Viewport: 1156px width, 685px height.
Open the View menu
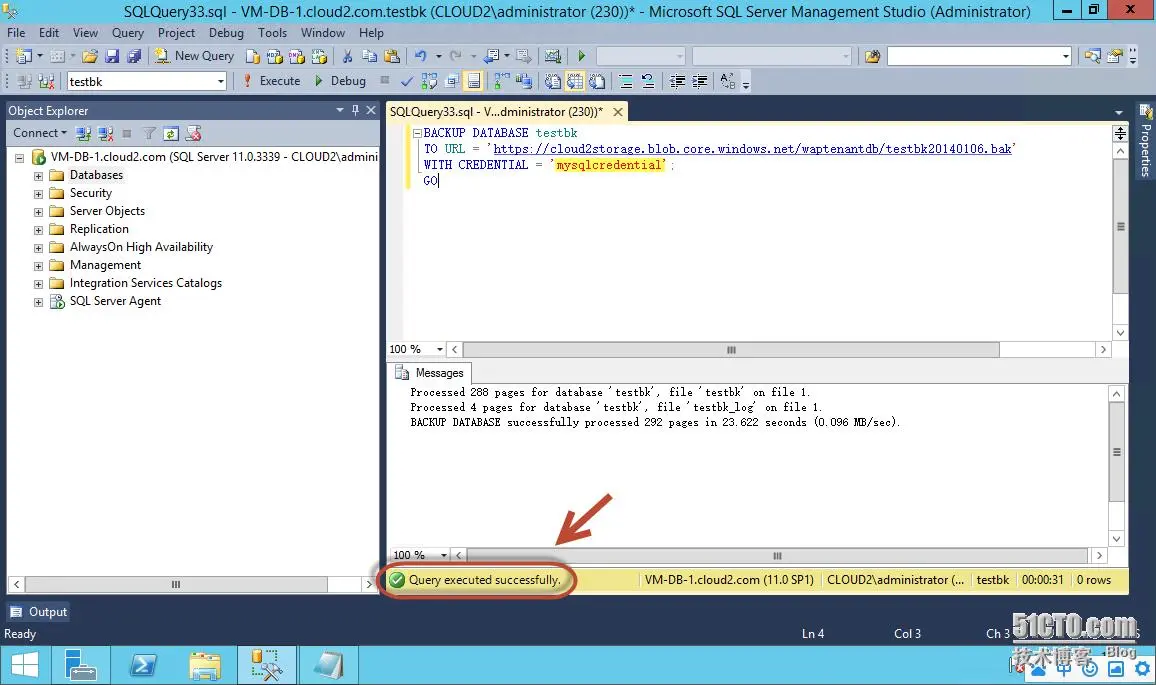pyautogui.click(x=86, y=32)
